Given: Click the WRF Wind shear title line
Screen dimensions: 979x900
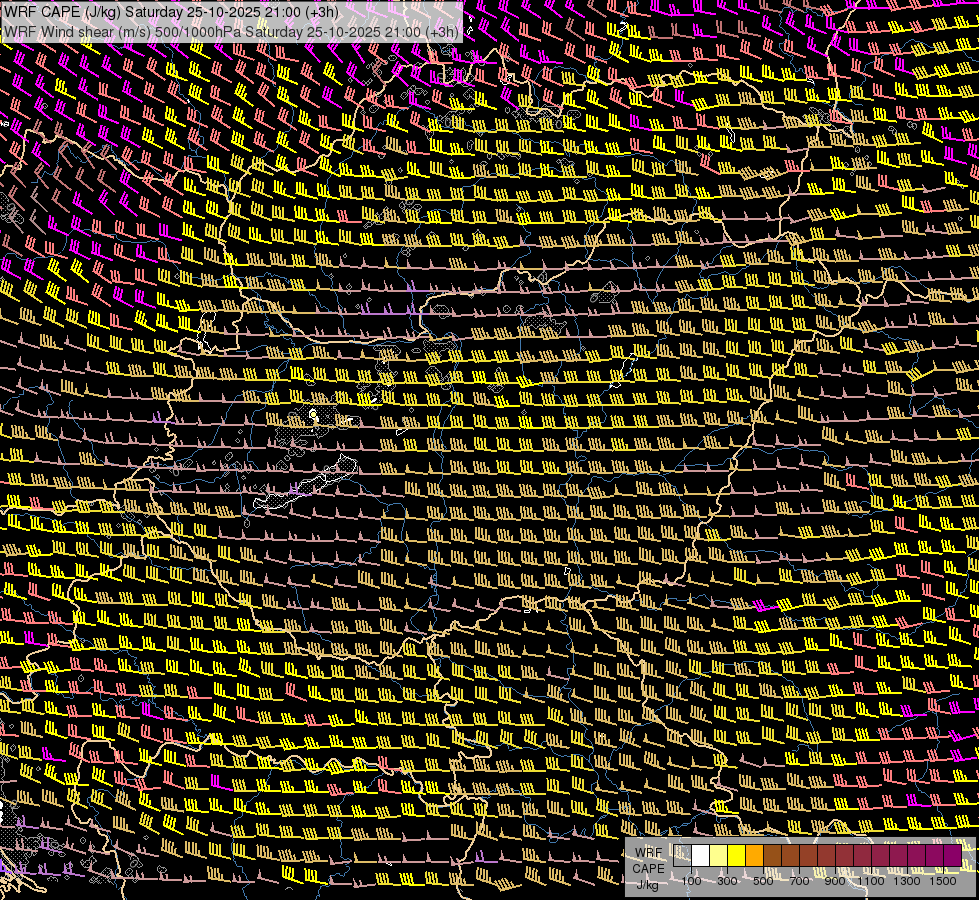Looking at the screenshot, I should [231, 32].
